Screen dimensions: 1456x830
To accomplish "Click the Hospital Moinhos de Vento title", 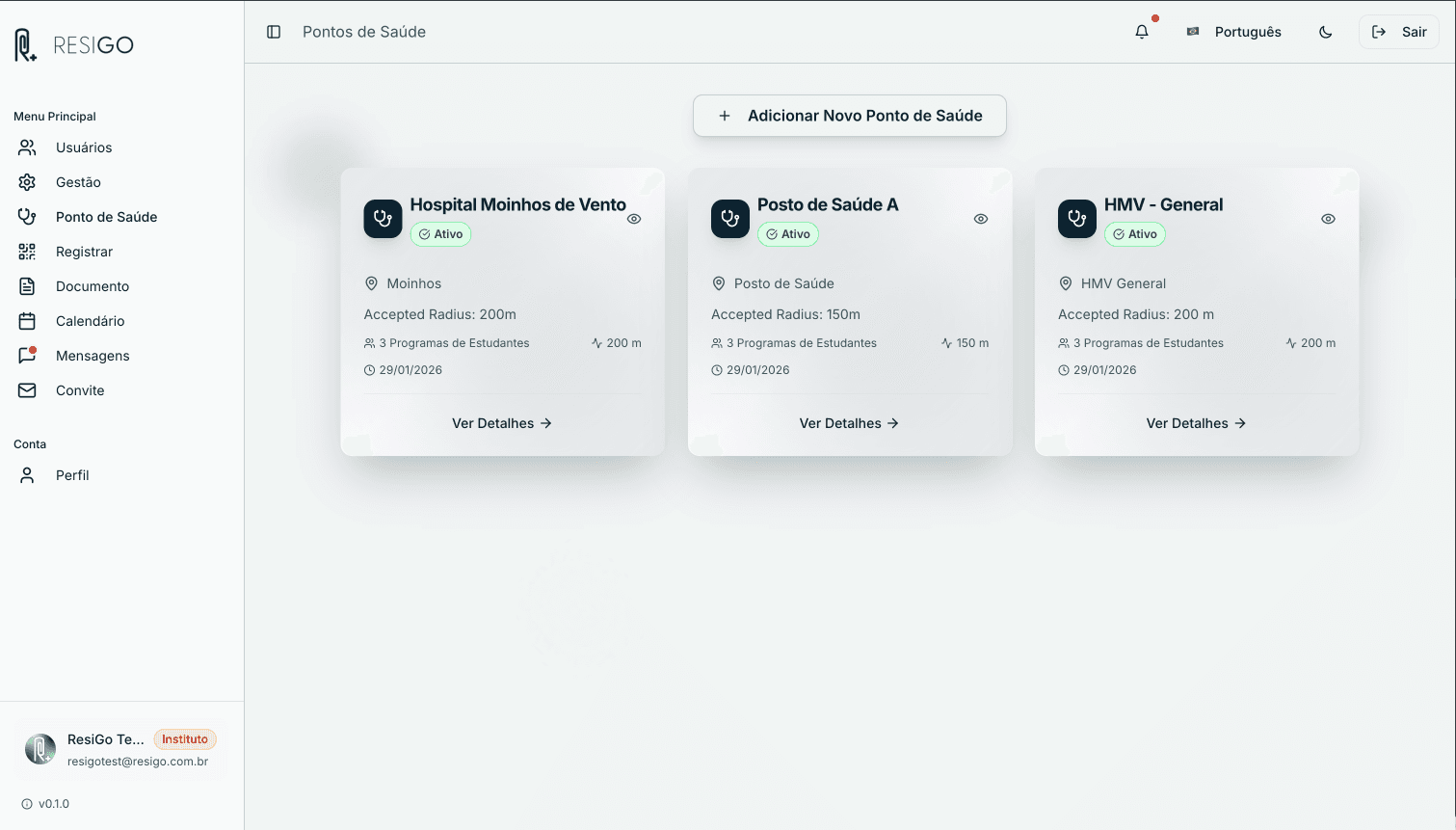I will [518, 204].
